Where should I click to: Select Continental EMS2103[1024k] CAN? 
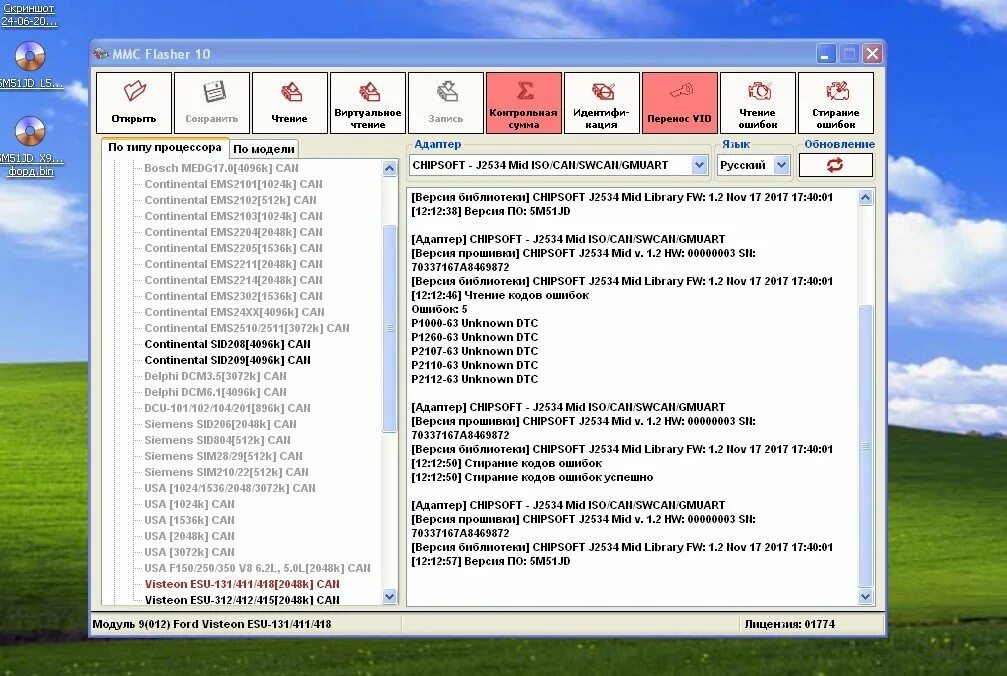point(233,216)
